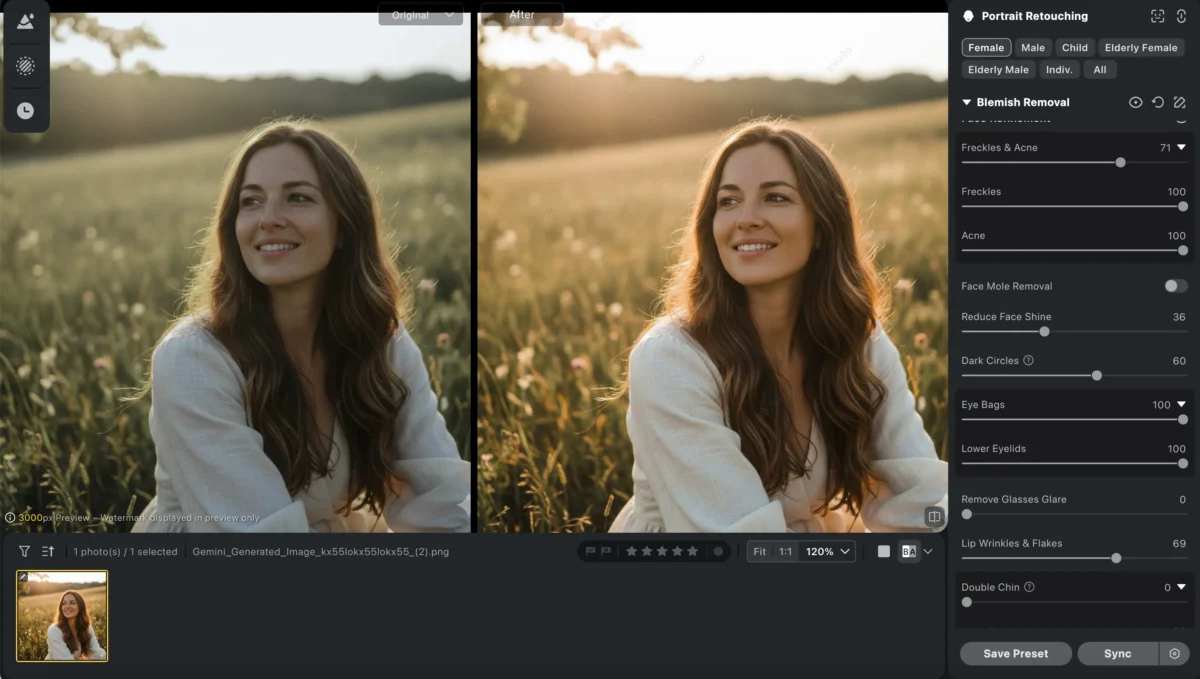
Task: Collapse the Blemish Removal section
Action: pyautogui.click(x=967, y=102)
